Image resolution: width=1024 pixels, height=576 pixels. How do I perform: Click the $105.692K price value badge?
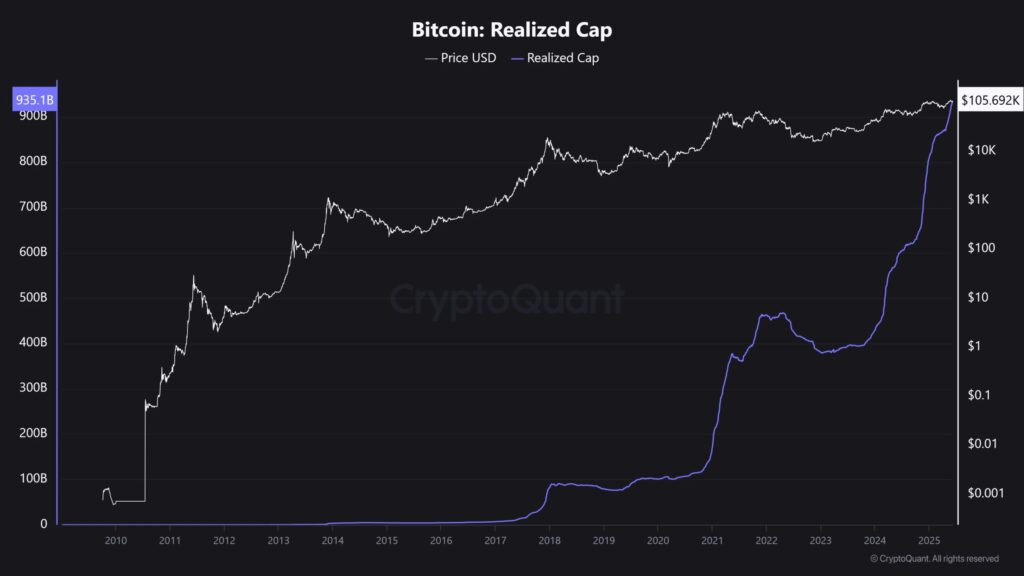click(x=990, y=100)
